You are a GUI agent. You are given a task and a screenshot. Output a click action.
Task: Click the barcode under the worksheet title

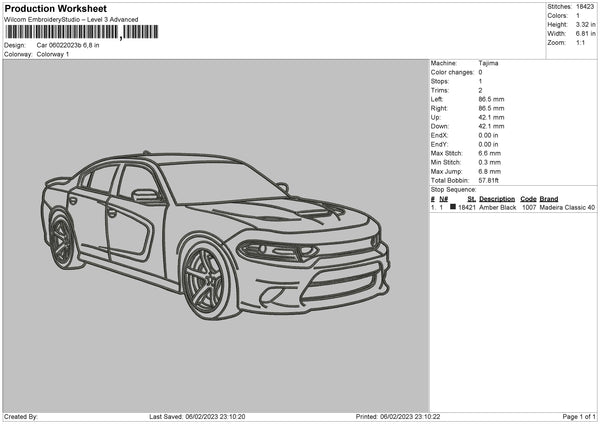pyautogui.click(x=62, y=32)
